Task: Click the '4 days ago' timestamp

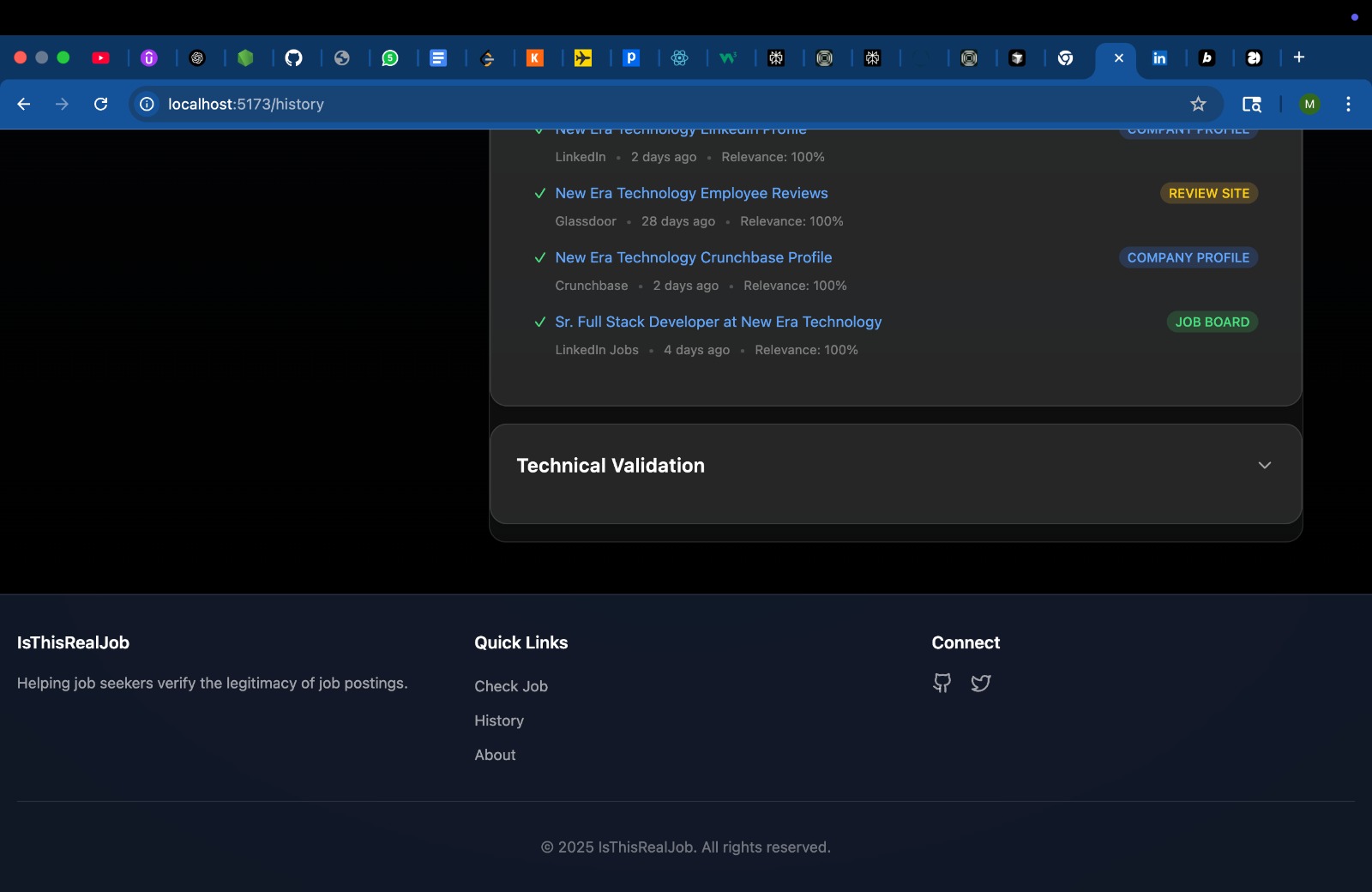Action: click(x=696, y=350)
